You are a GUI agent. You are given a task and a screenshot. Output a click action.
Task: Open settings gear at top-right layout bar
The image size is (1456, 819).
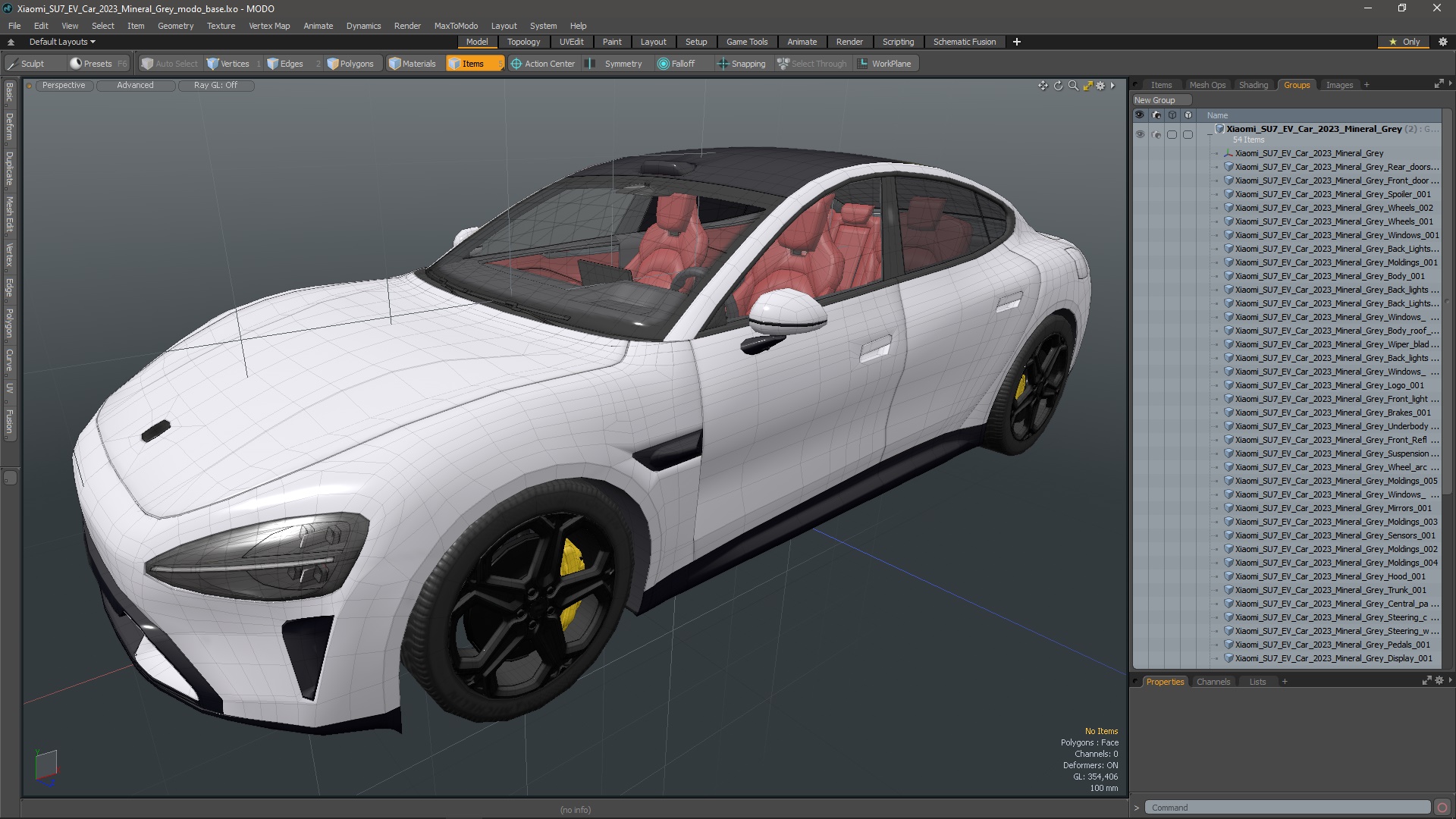point(1443,42)
